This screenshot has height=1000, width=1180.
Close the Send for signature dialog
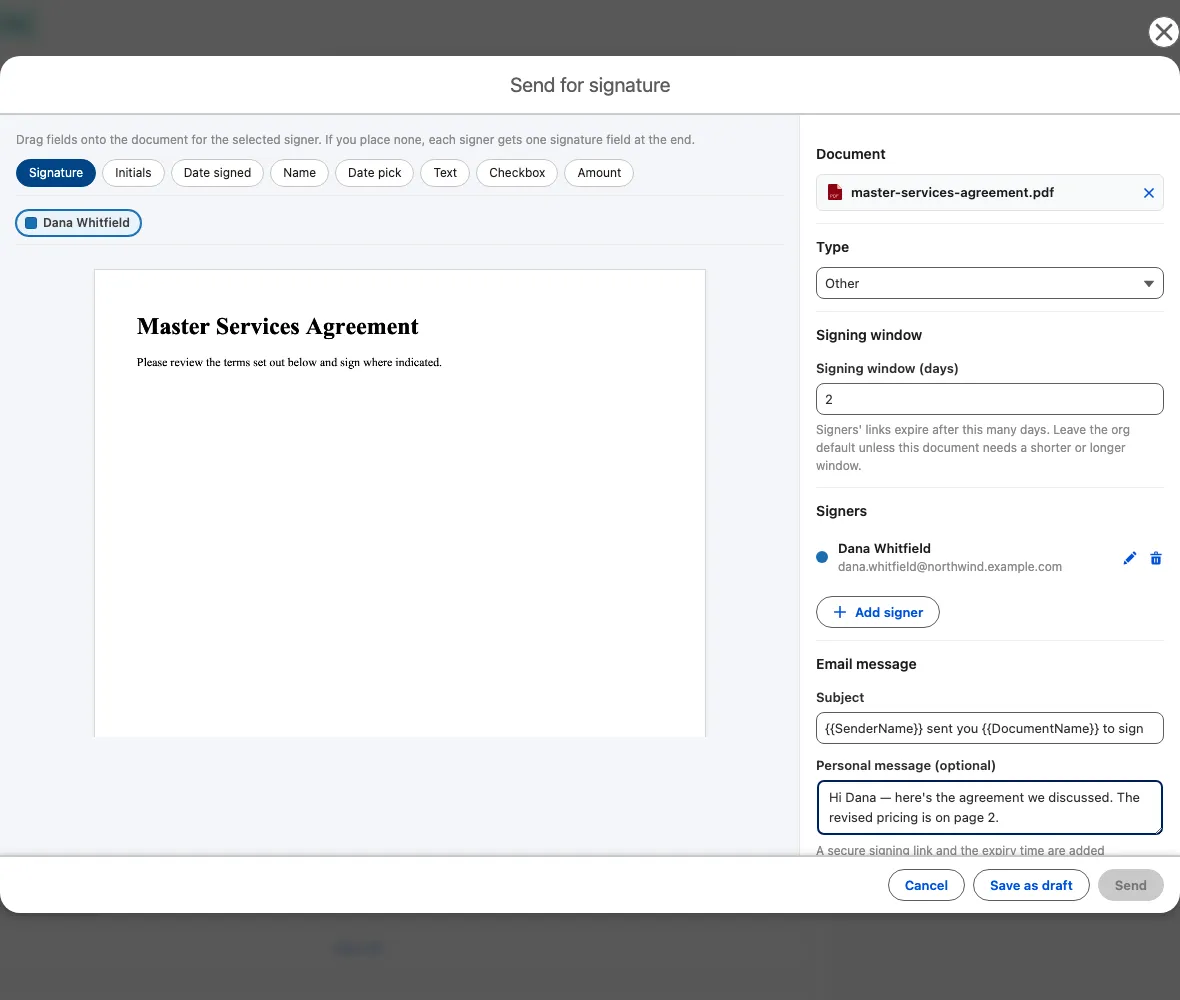click(1163, 32)
